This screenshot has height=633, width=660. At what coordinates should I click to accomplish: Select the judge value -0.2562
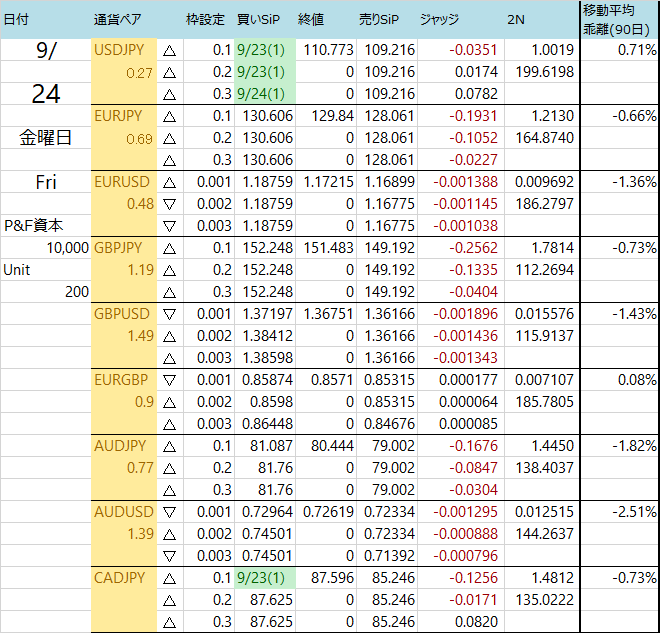pos(473,247)
